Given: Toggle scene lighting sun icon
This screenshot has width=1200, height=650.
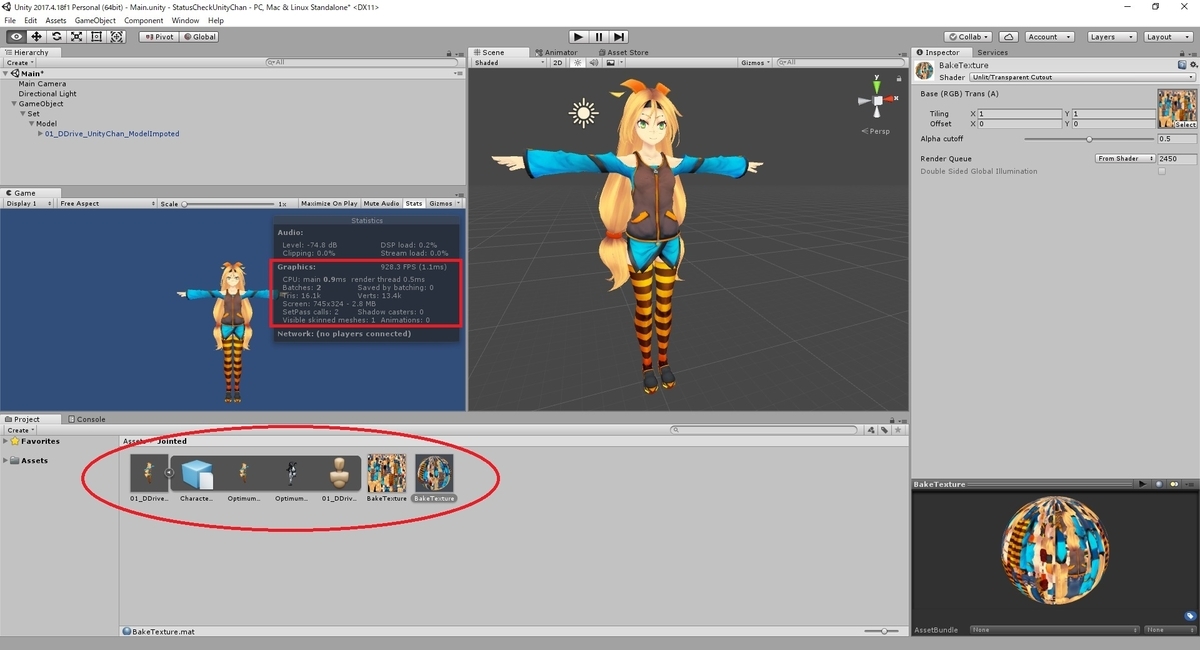Looking at the screenshot, I should [577, 62].
